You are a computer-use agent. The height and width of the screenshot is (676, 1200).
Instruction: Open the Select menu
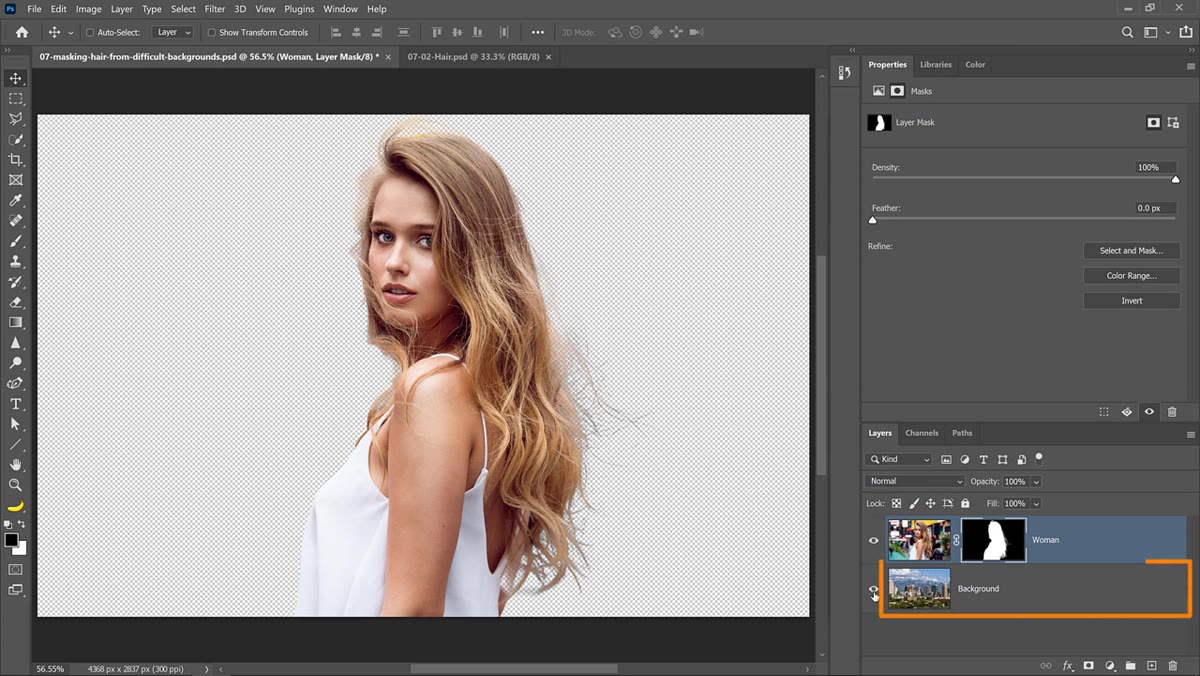click(183, 9)
